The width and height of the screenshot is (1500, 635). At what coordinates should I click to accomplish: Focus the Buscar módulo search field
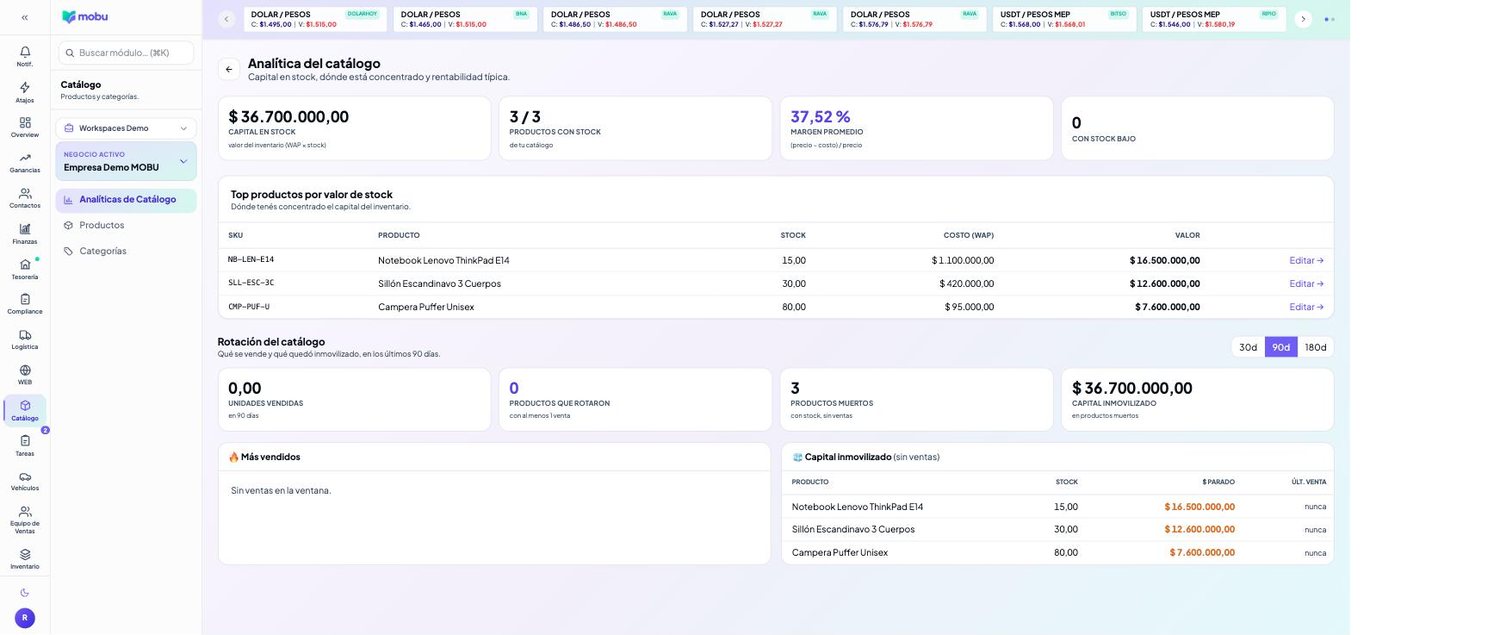(x=126, y=52)
